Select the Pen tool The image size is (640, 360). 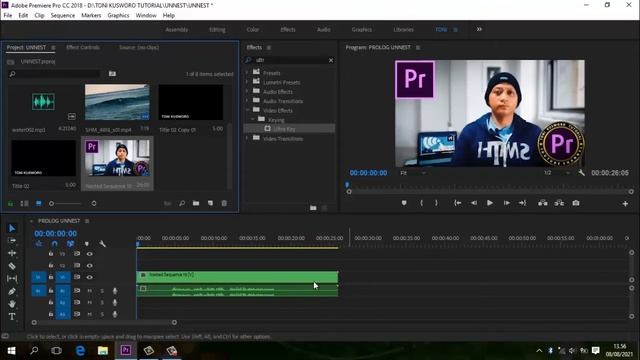click(12, 291)
